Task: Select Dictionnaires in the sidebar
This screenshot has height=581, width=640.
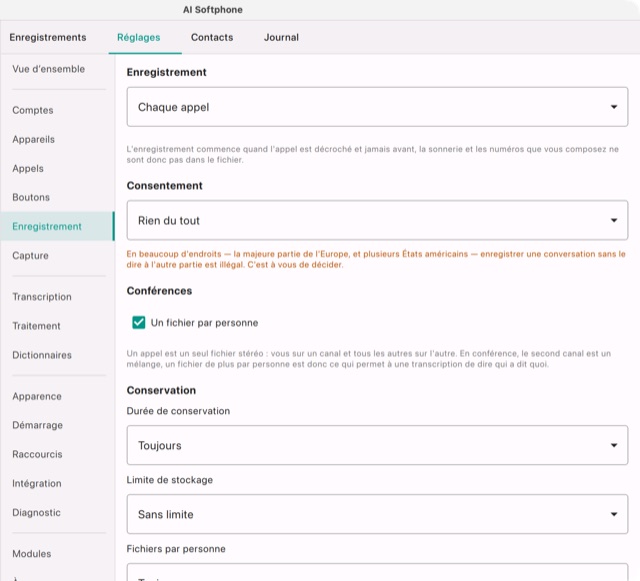Action: tap(42, 355)
